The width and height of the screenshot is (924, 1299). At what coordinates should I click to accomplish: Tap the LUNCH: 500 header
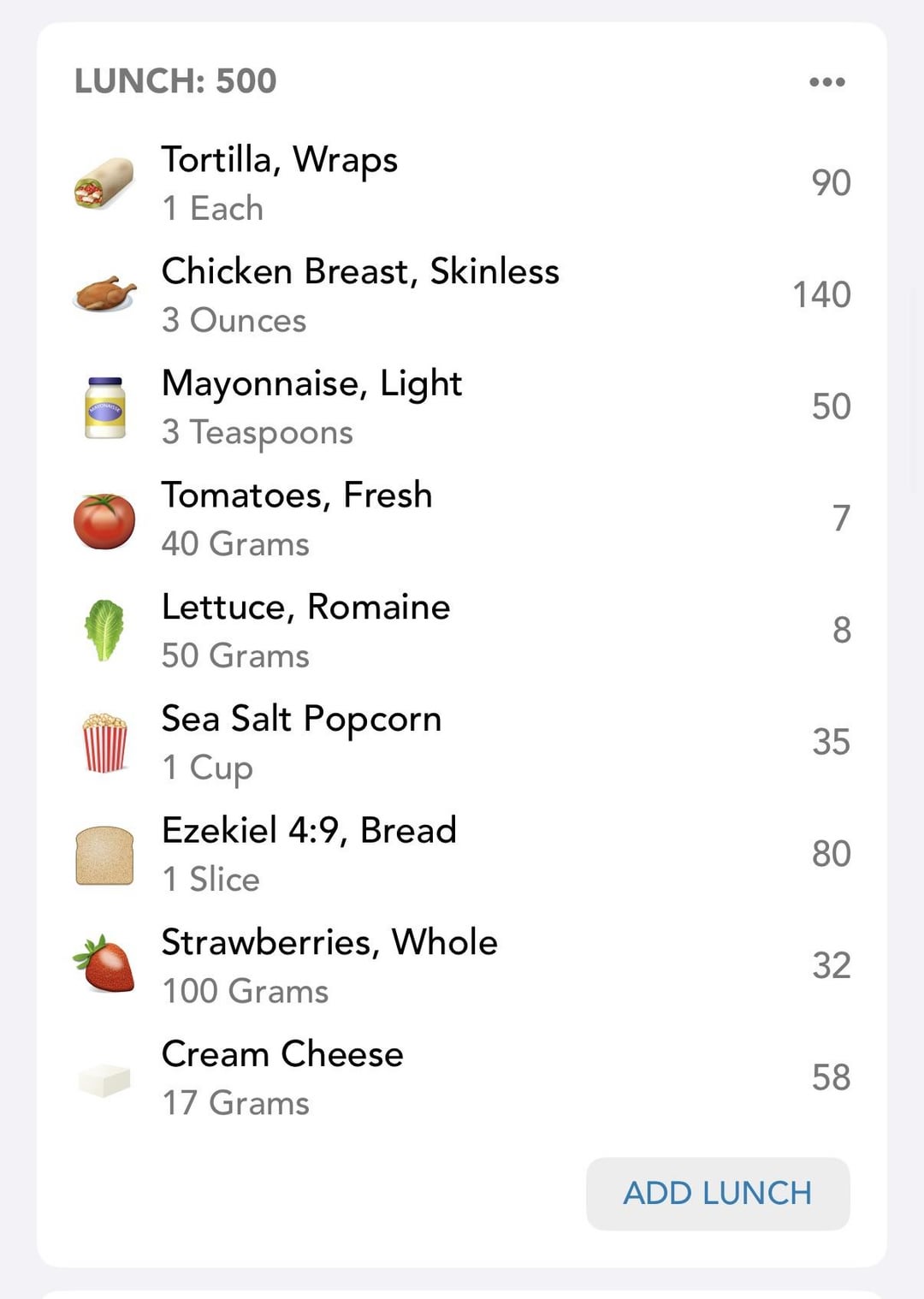(x=175, y=81)
